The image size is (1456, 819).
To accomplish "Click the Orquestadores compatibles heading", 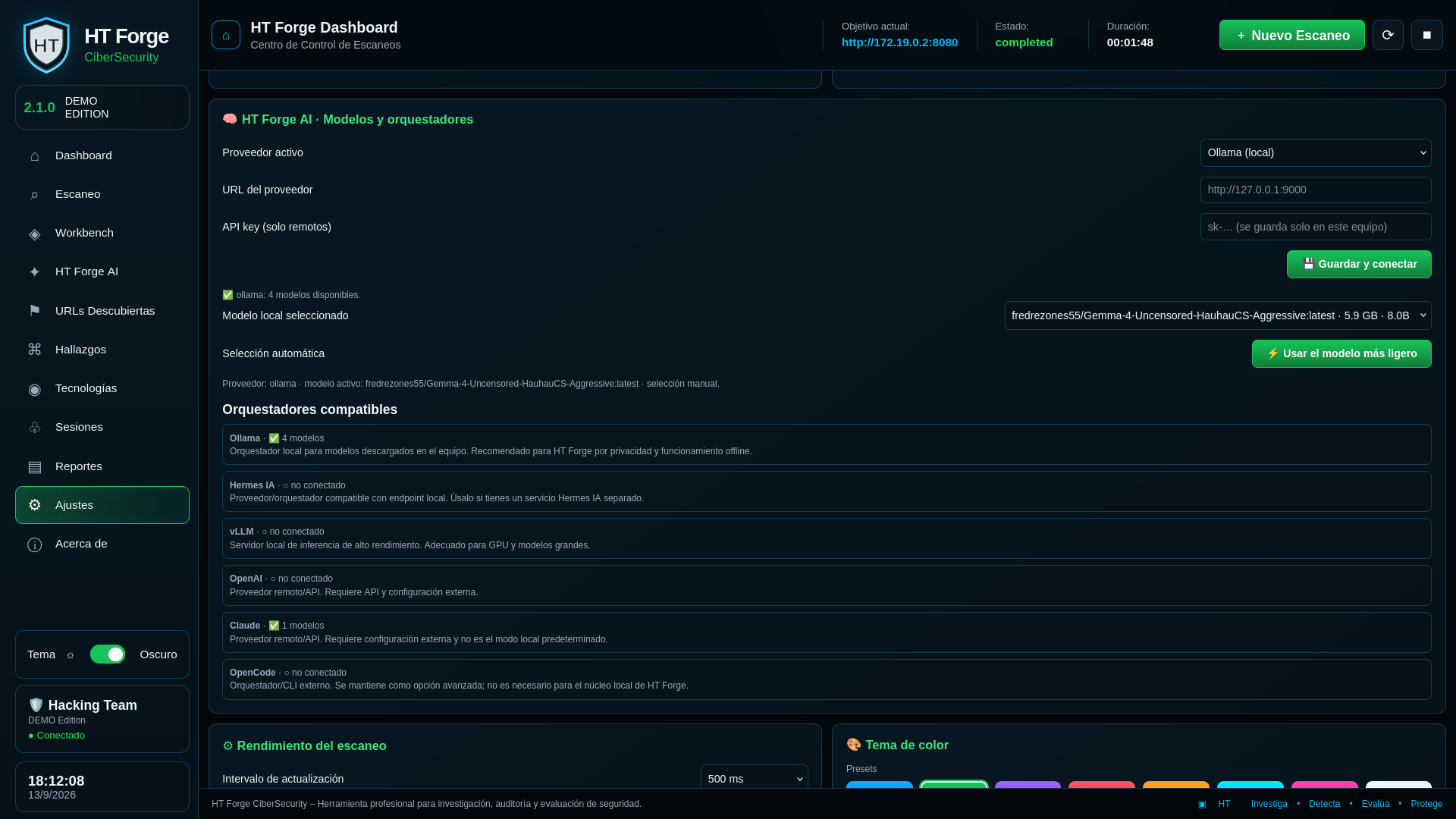I will tap(309, 409).
